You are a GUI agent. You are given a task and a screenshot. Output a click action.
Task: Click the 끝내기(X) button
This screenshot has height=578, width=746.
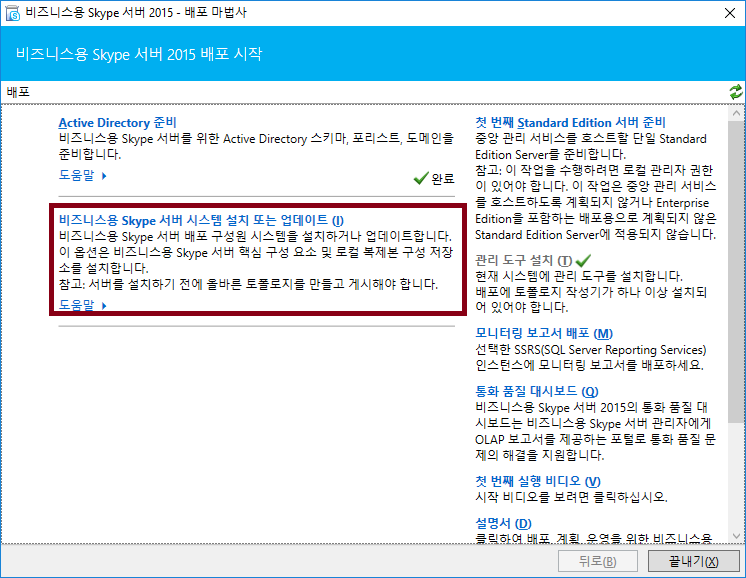[x=694, y=561]
